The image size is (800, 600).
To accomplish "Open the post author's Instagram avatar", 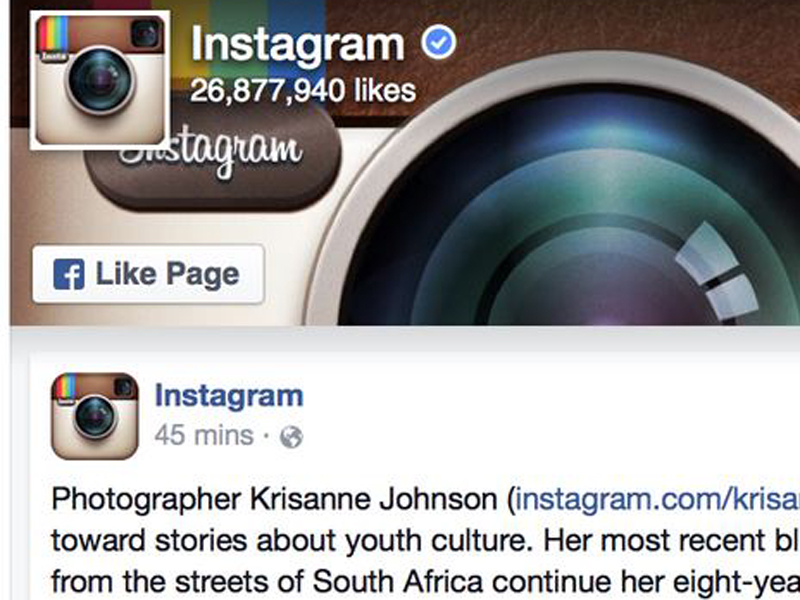I will [95, 416].
